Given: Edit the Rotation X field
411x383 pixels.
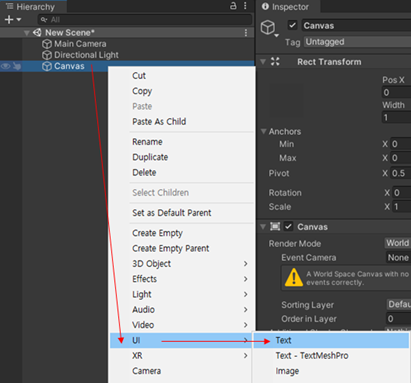Looking at the screenshot, I should click(402, 193).
